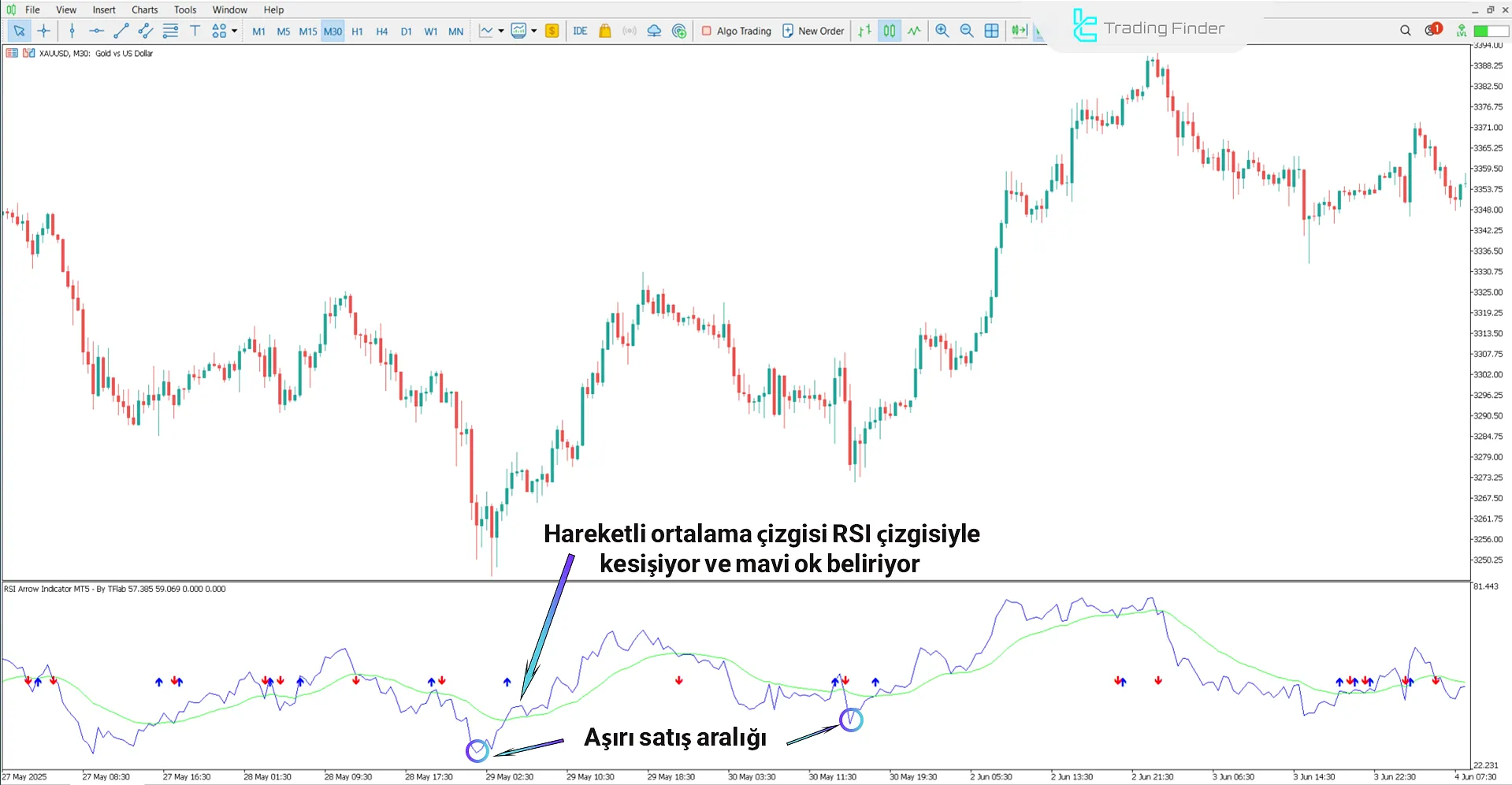Open the geometric shapes dropdown
Screen dimensions: 1512x785
click(221, 31)
